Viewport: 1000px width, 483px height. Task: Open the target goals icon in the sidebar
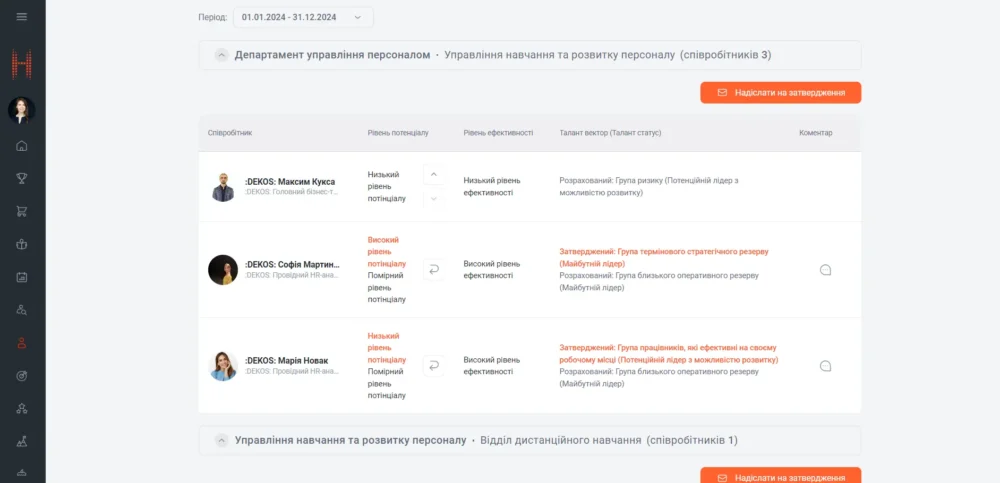(x=22, y=375)
